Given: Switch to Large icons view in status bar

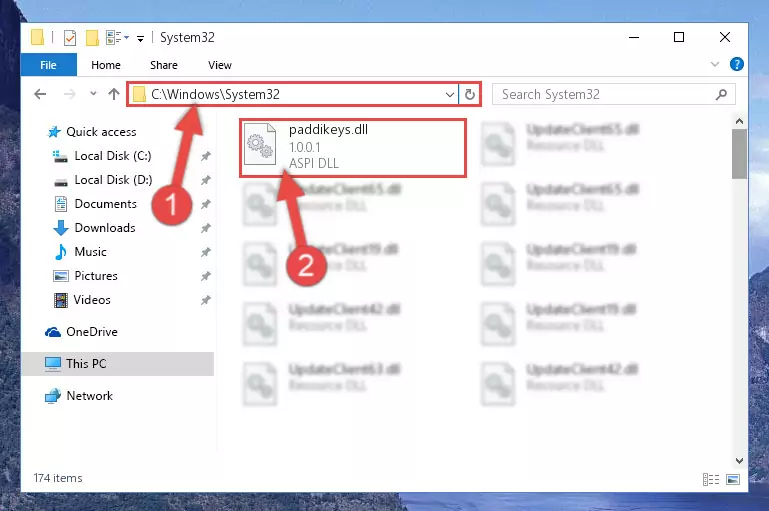Looking at the screenshot, I should pos(733,479).
